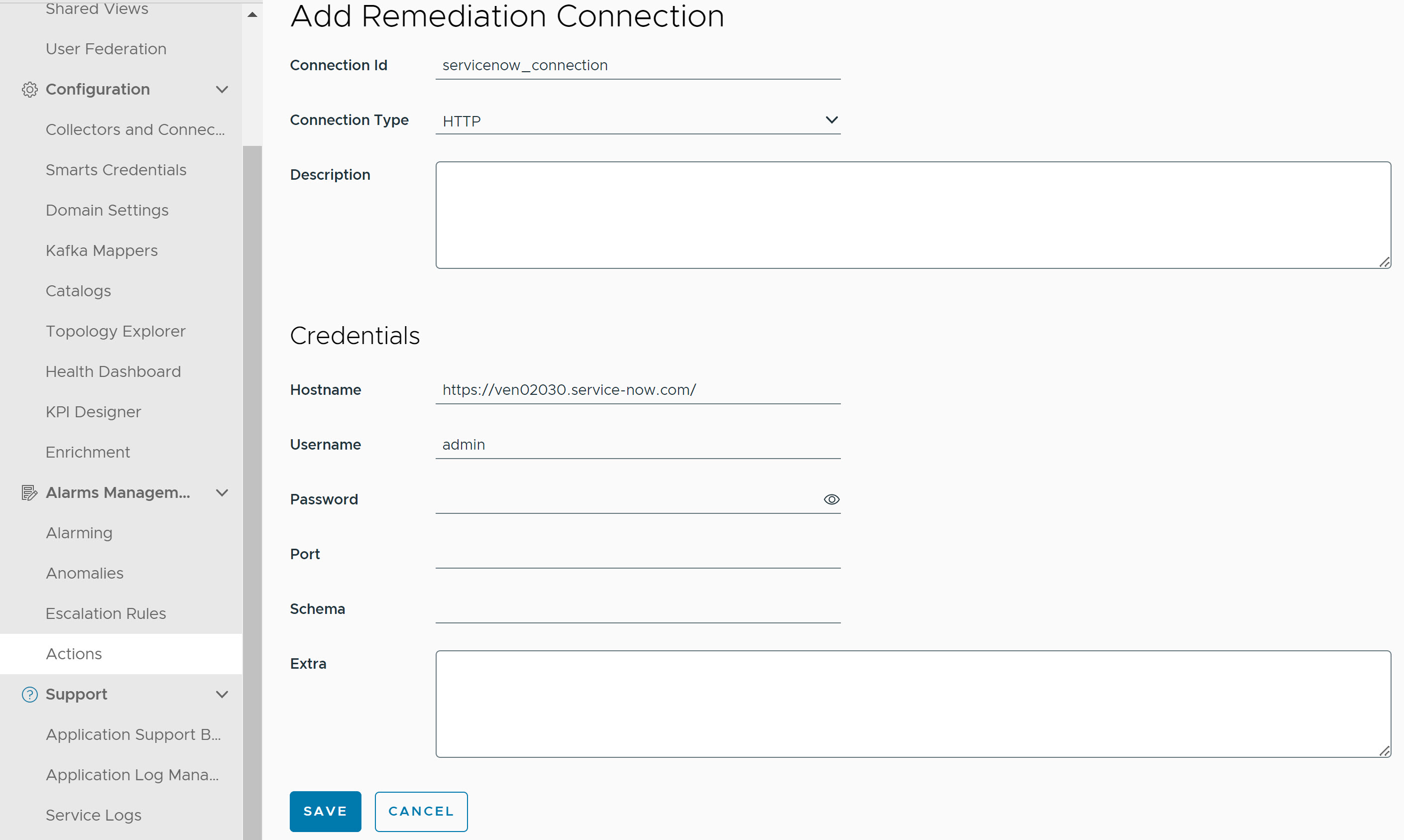Click the Alarms Management section icon
1404x840 pixels.
(28, 492)
